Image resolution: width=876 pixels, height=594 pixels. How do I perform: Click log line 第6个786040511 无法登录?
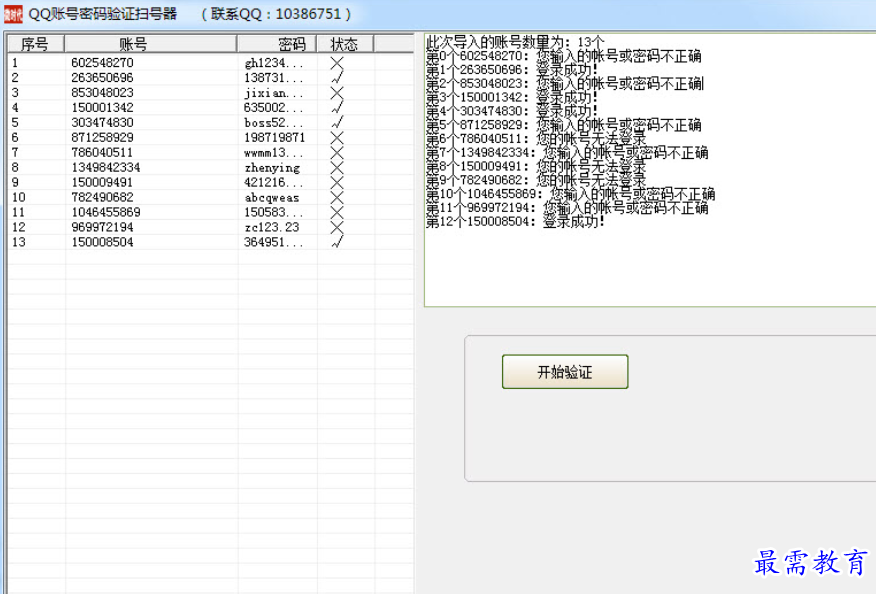tap(536, 139)
